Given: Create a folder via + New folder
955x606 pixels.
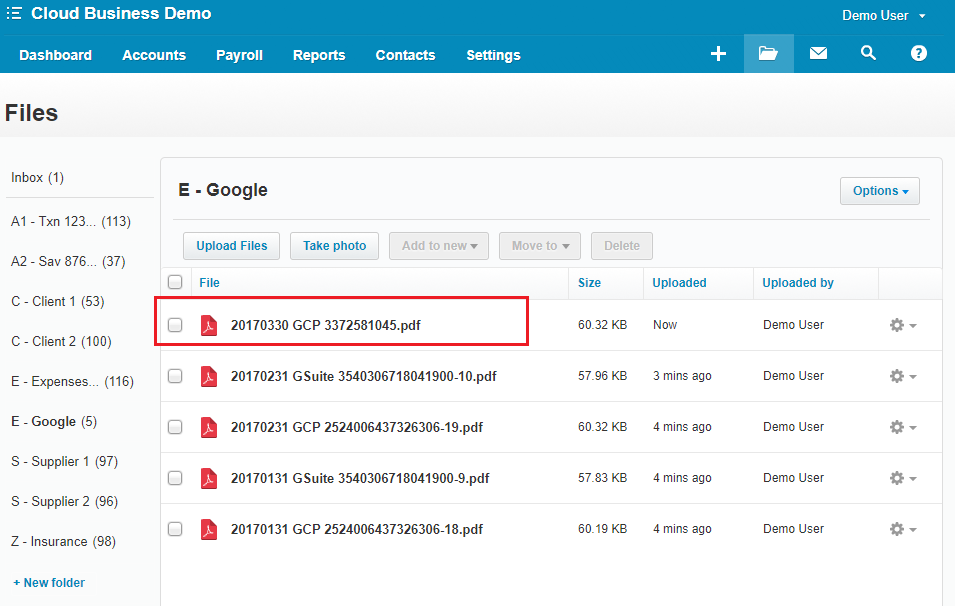Looking at the screenshot, I should [49, 583].
